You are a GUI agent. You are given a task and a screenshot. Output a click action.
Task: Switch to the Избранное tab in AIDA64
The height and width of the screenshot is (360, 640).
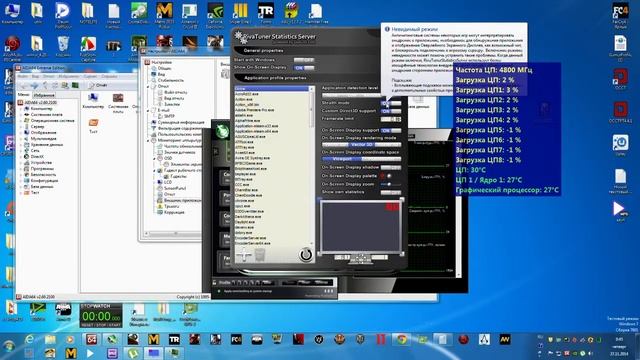tap(44, 95)
